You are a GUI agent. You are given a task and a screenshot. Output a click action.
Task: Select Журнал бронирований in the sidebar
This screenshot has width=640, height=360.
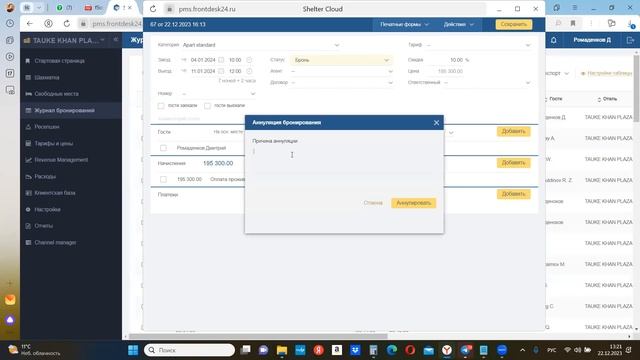click(x=64, y=111)
